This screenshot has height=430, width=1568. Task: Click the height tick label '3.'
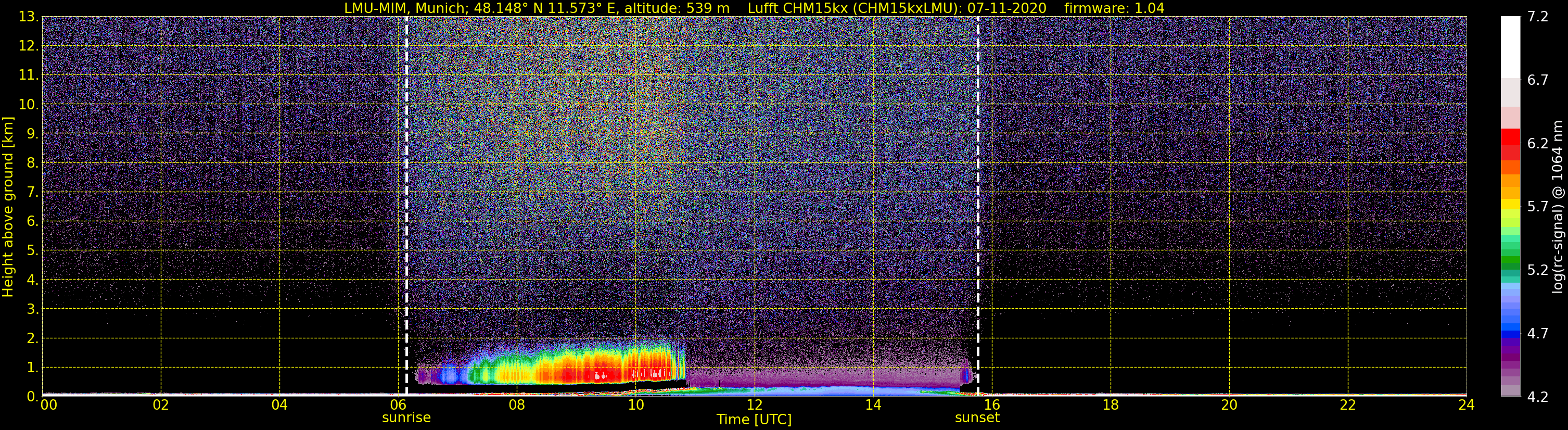coord(32,309)
